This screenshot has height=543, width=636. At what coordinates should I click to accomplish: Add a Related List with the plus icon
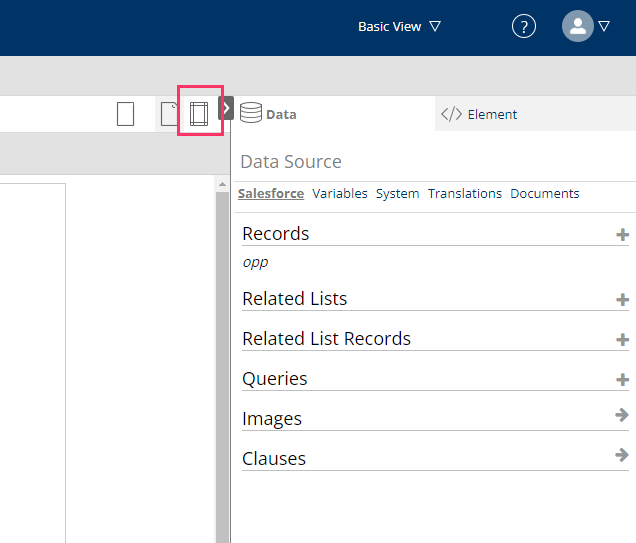tap(622, 299)
